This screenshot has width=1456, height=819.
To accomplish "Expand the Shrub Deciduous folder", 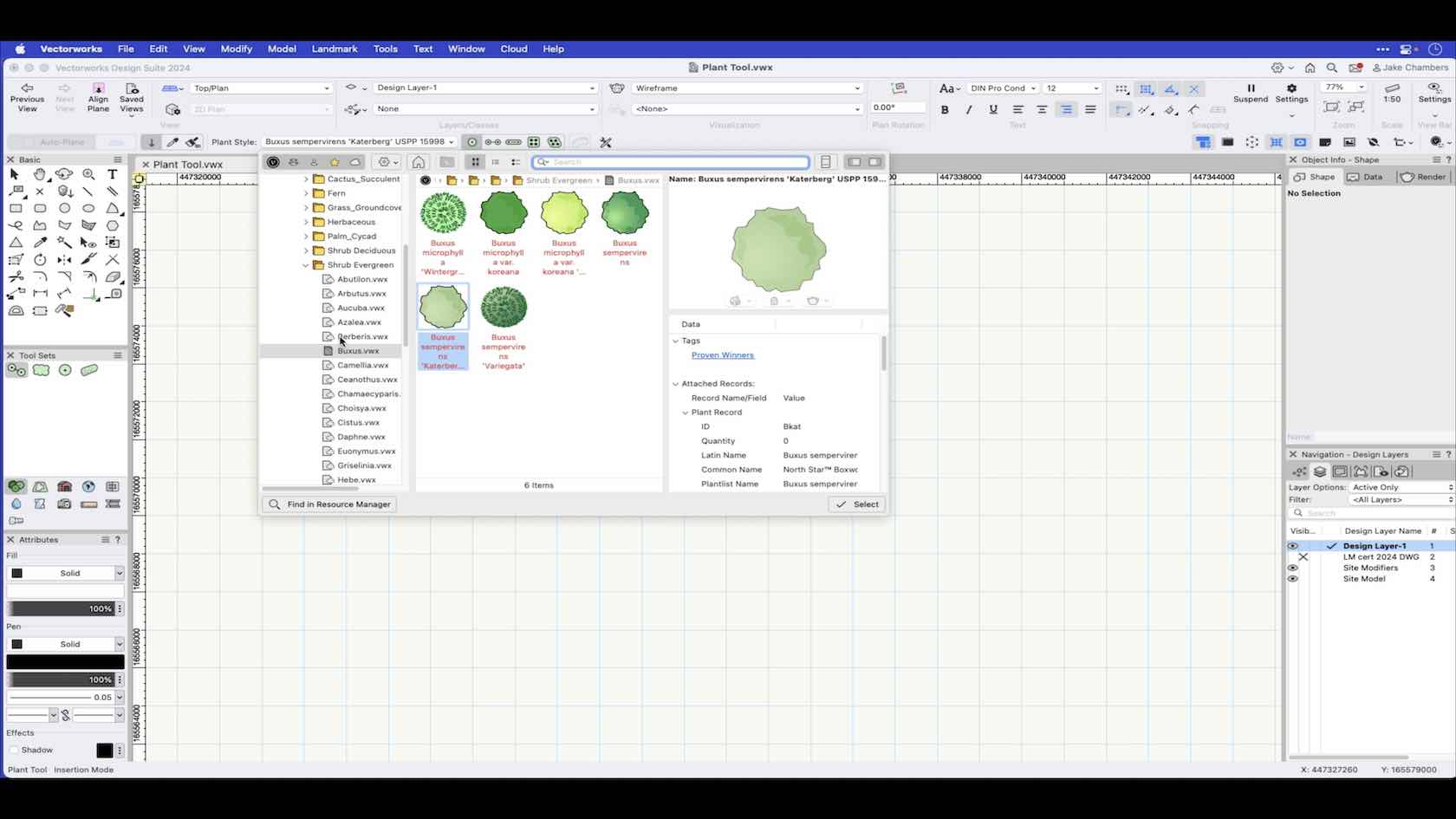I will 306,250.
